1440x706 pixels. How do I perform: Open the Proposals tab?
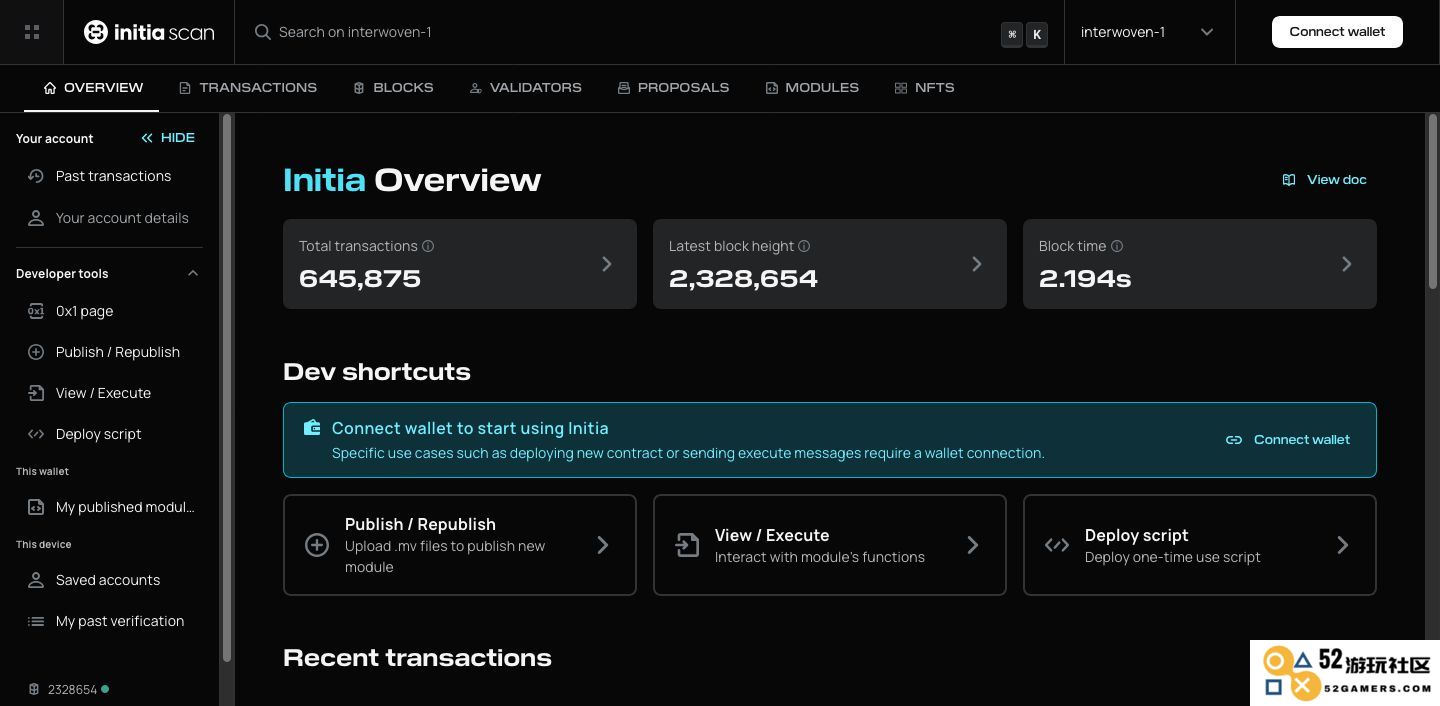click(673, 88)
